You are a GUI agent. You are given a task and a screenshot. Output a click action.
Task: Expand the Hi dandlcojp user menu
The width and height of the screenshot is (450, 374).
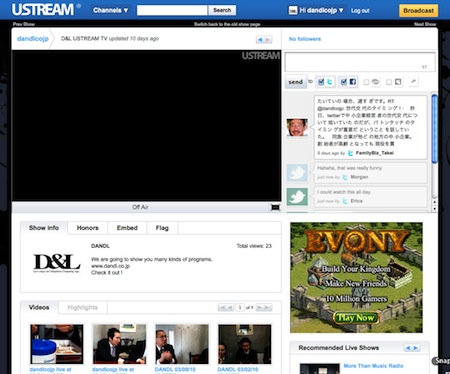[x=321, y=10]
